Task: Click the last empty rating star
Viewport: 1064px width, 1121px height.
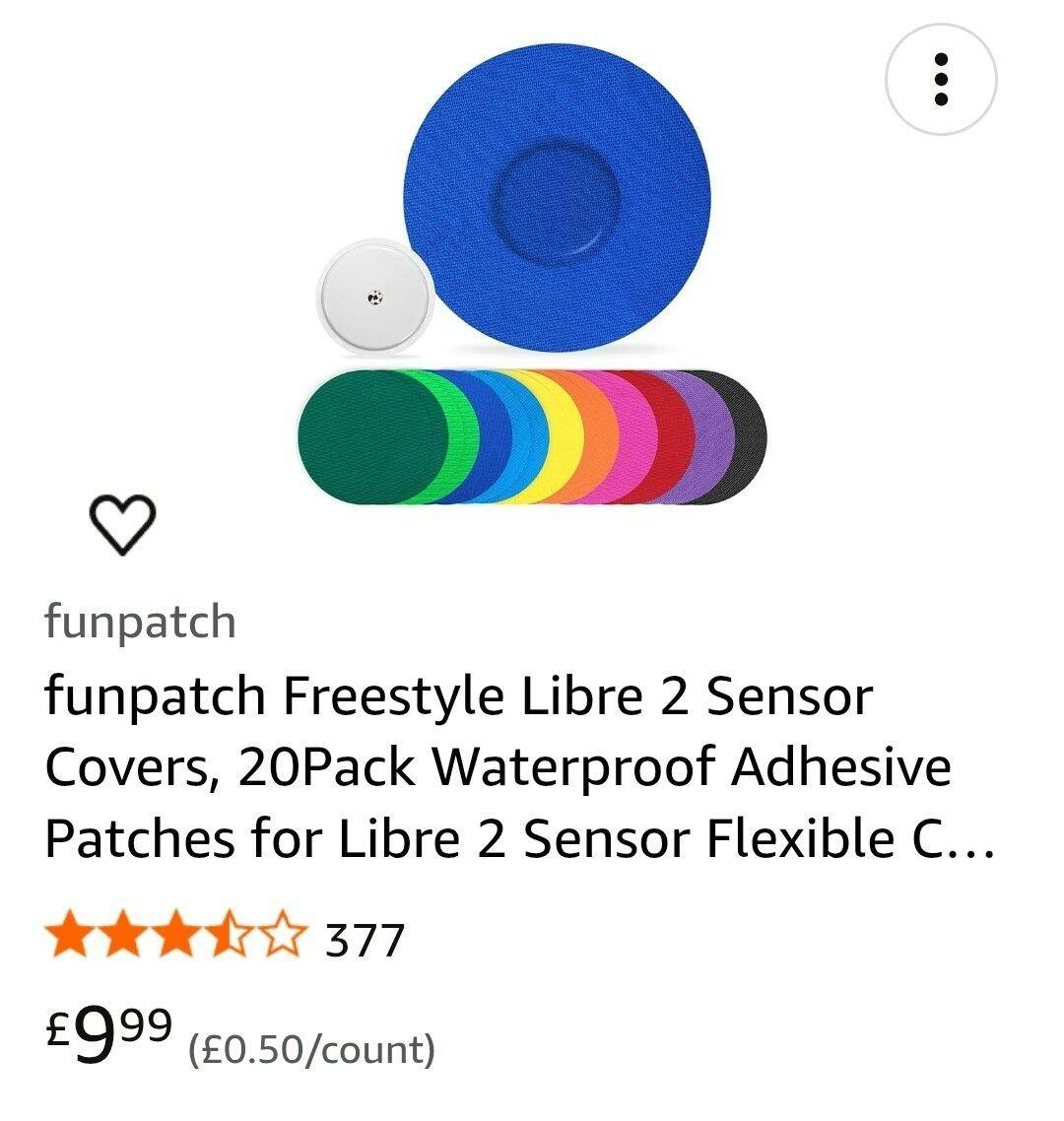Action: point(283,934)
